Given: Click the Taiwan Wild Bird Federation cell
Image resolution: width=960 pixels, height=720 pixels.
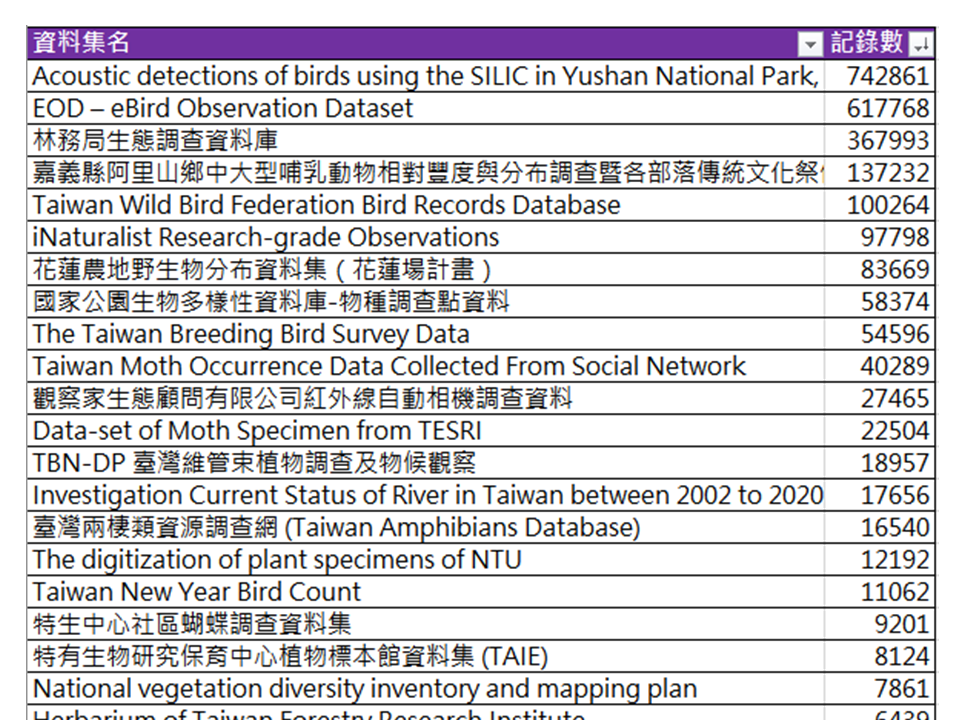Looking at the screenshot, I should pos(326,205).
